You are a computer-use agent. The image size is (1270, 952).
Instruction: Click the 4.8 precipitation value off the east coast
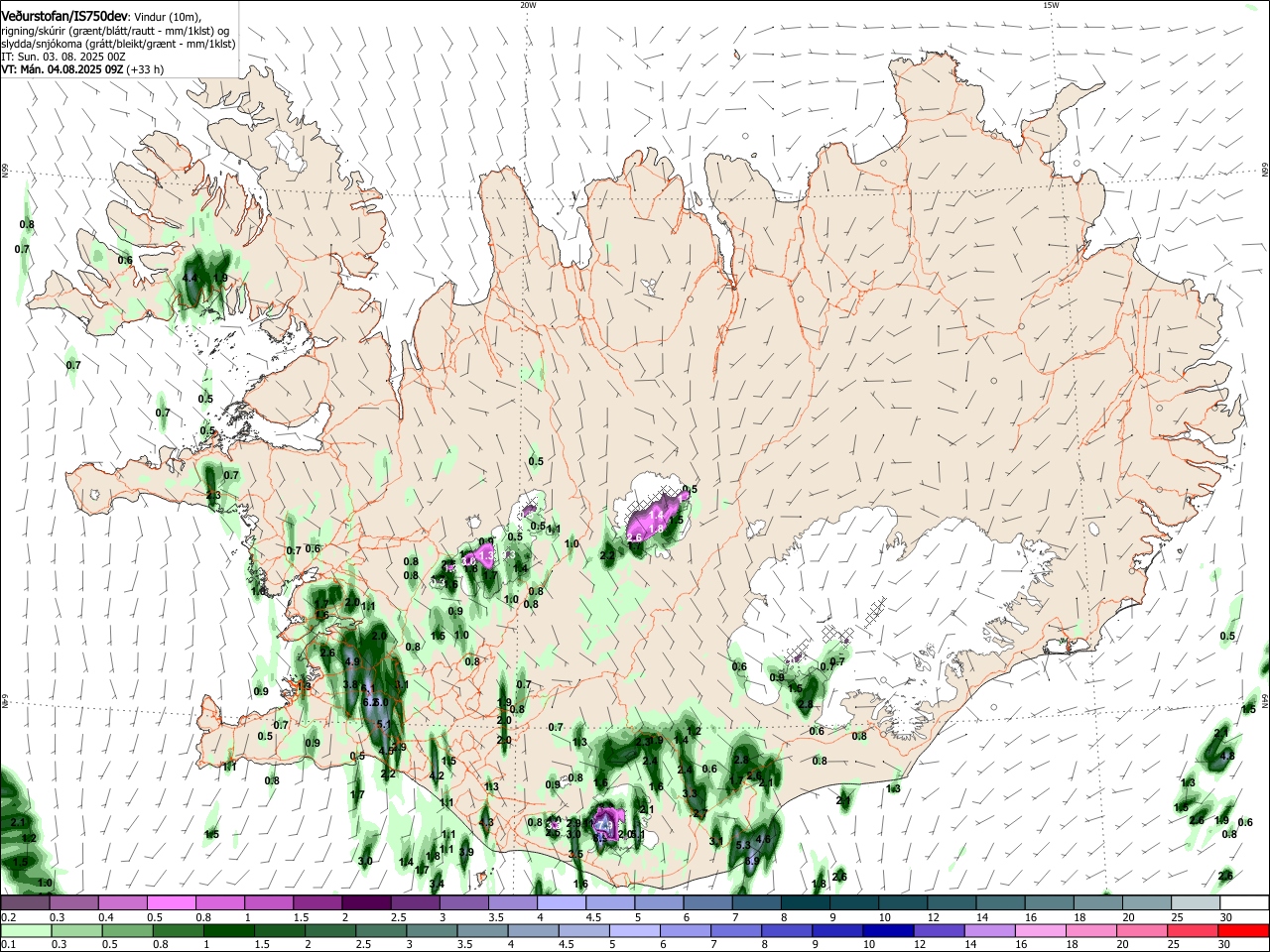coord(1227,756)
